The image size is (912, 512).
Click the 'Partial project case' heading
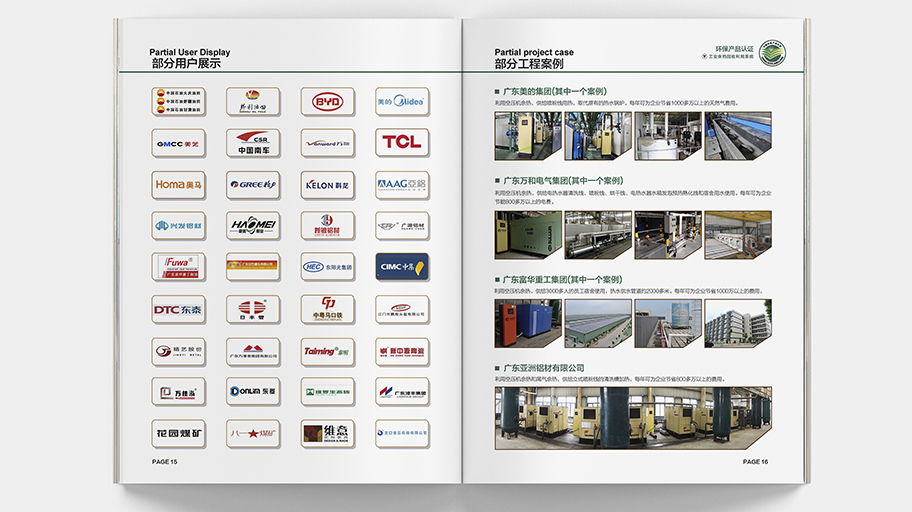click(534, 52)
